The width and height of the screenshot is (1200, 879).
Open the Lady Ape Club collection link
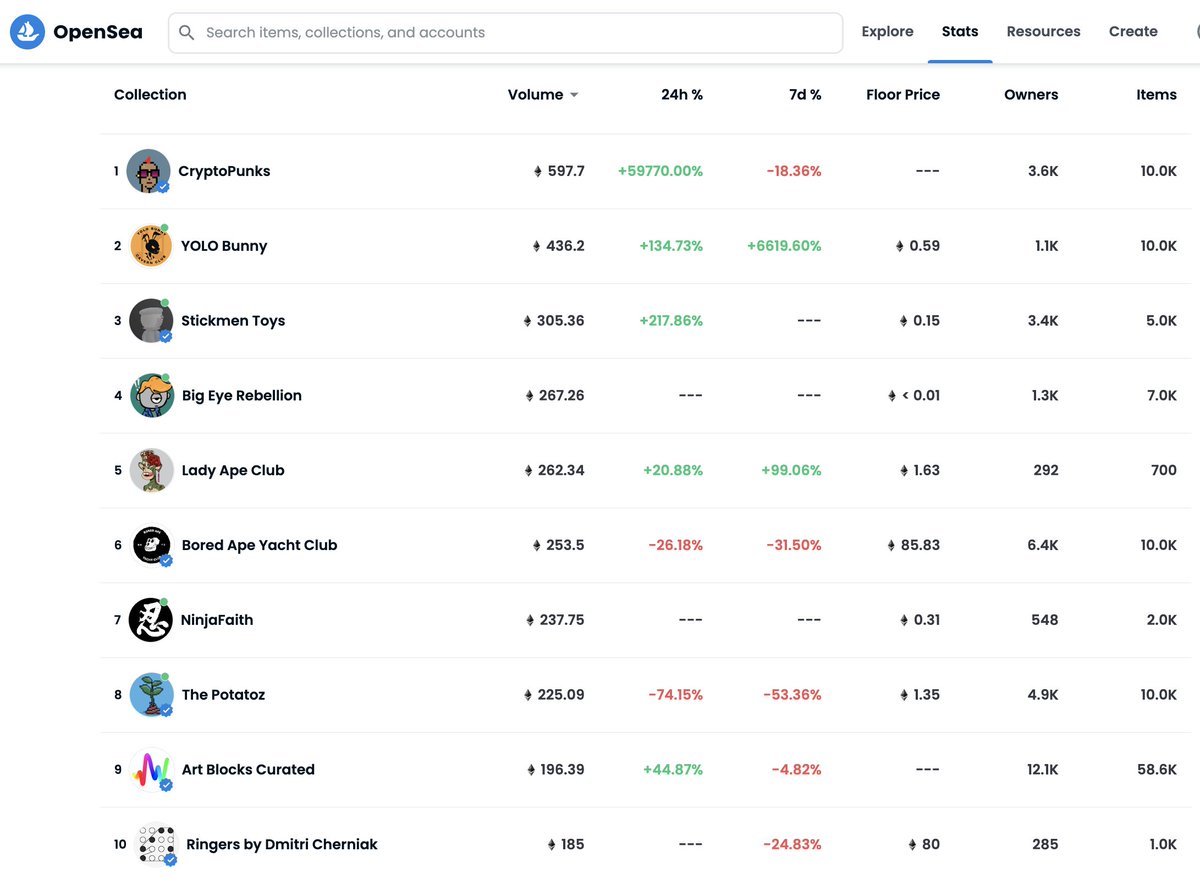(x=233, y=470)
